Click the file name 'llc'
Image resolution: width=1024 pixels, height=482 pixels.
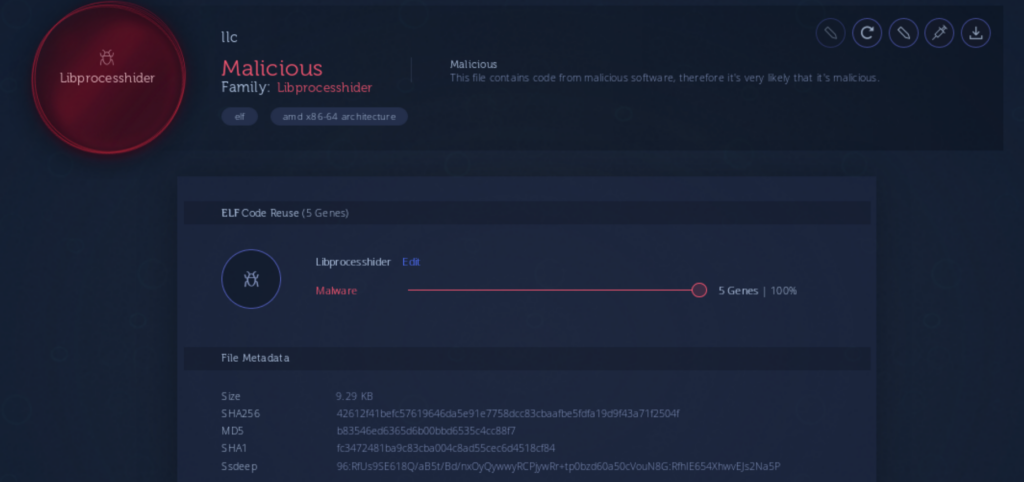pos(229,37)
